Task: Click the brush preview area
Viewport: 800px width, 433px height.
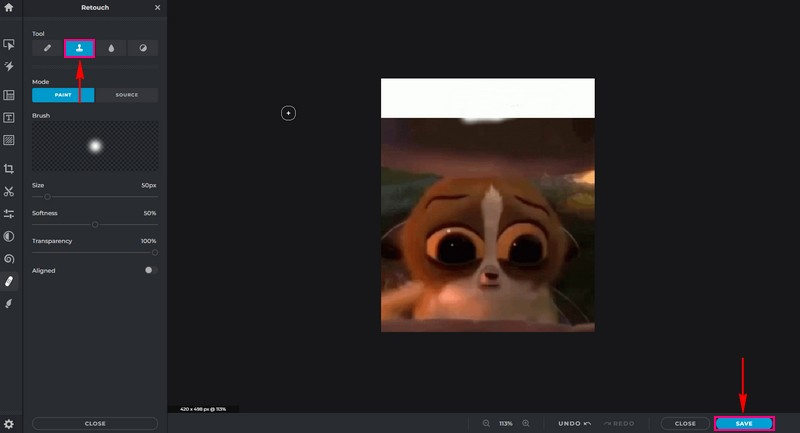Action: 95,146
